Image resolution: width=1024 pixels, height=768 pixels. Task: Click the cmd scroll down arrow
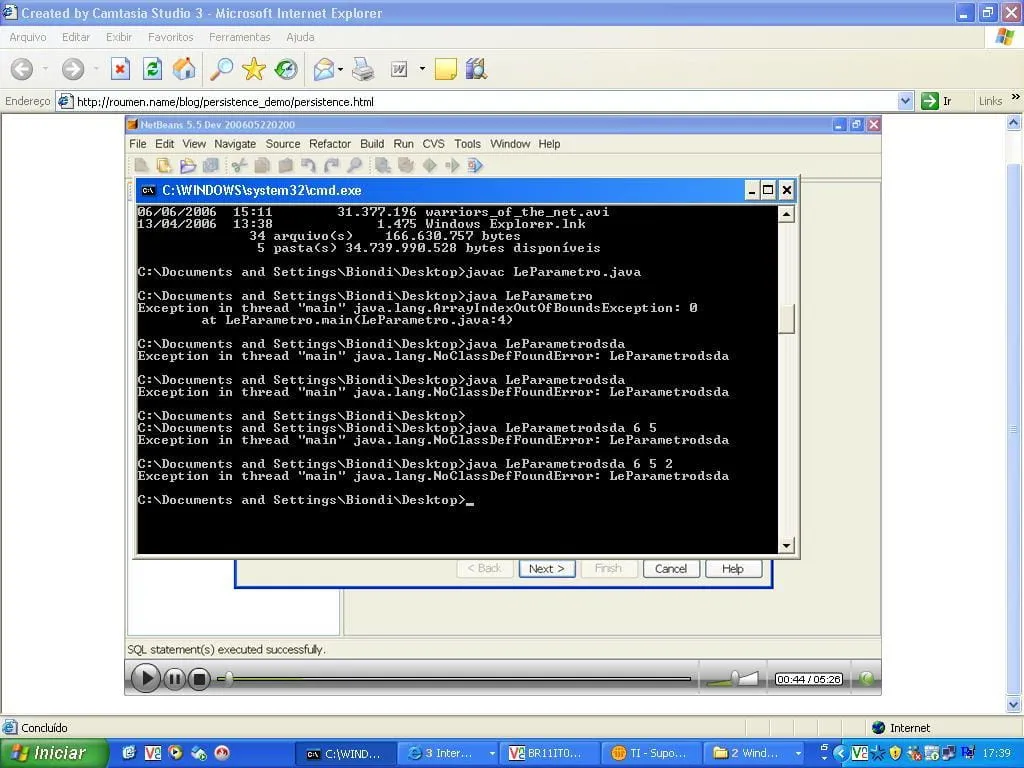787,545
